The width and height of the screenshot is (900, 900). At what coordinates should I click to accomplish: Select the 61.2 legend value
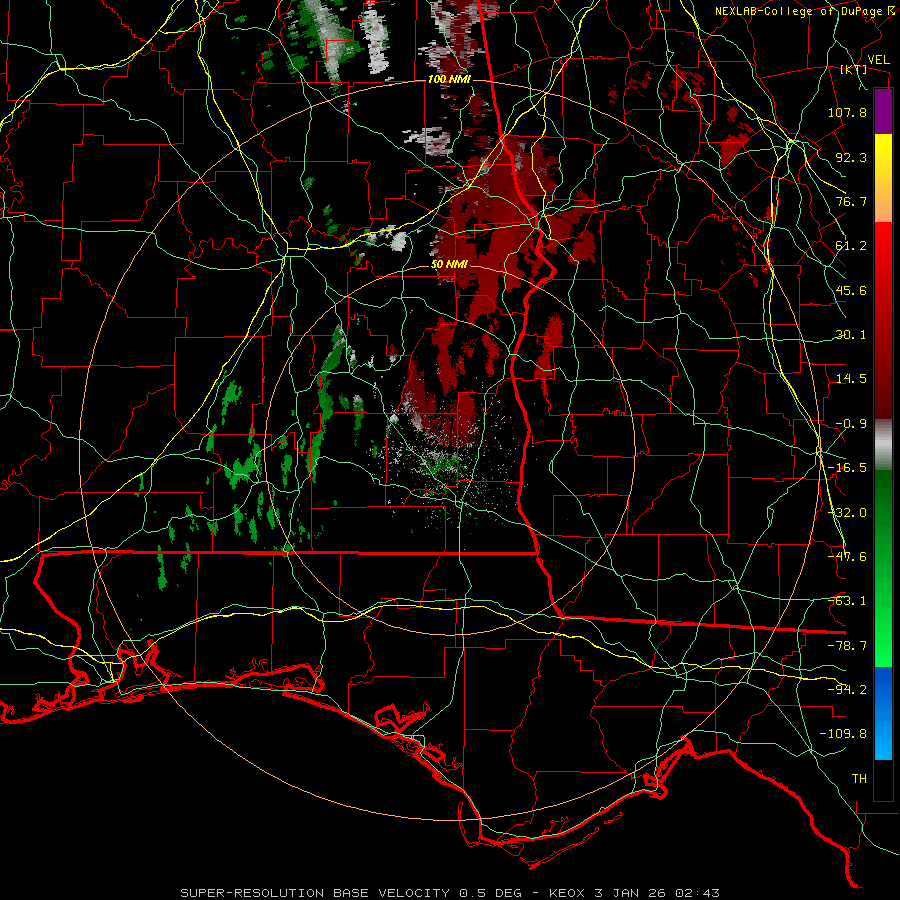[851, 246]
